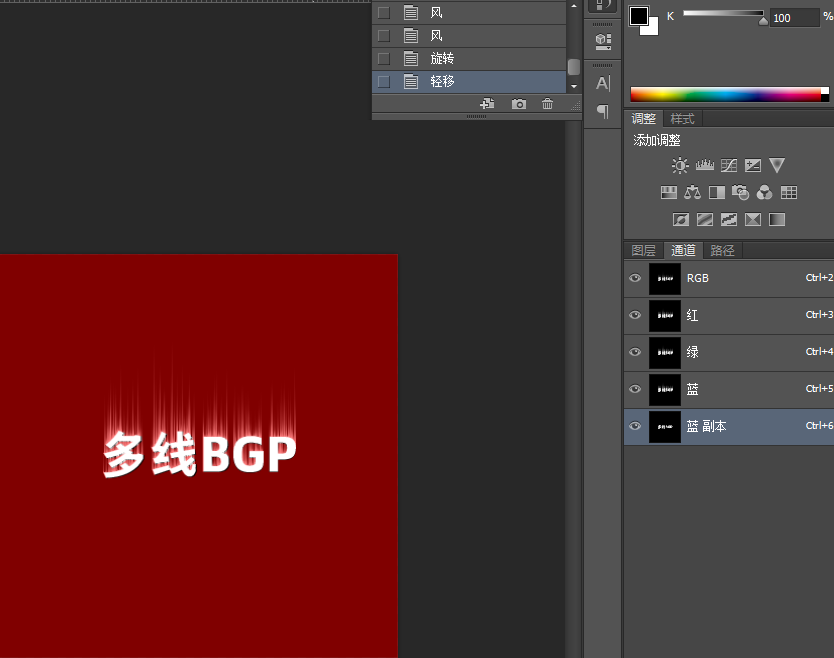Open the 3D panel from dock

point(603,41)
